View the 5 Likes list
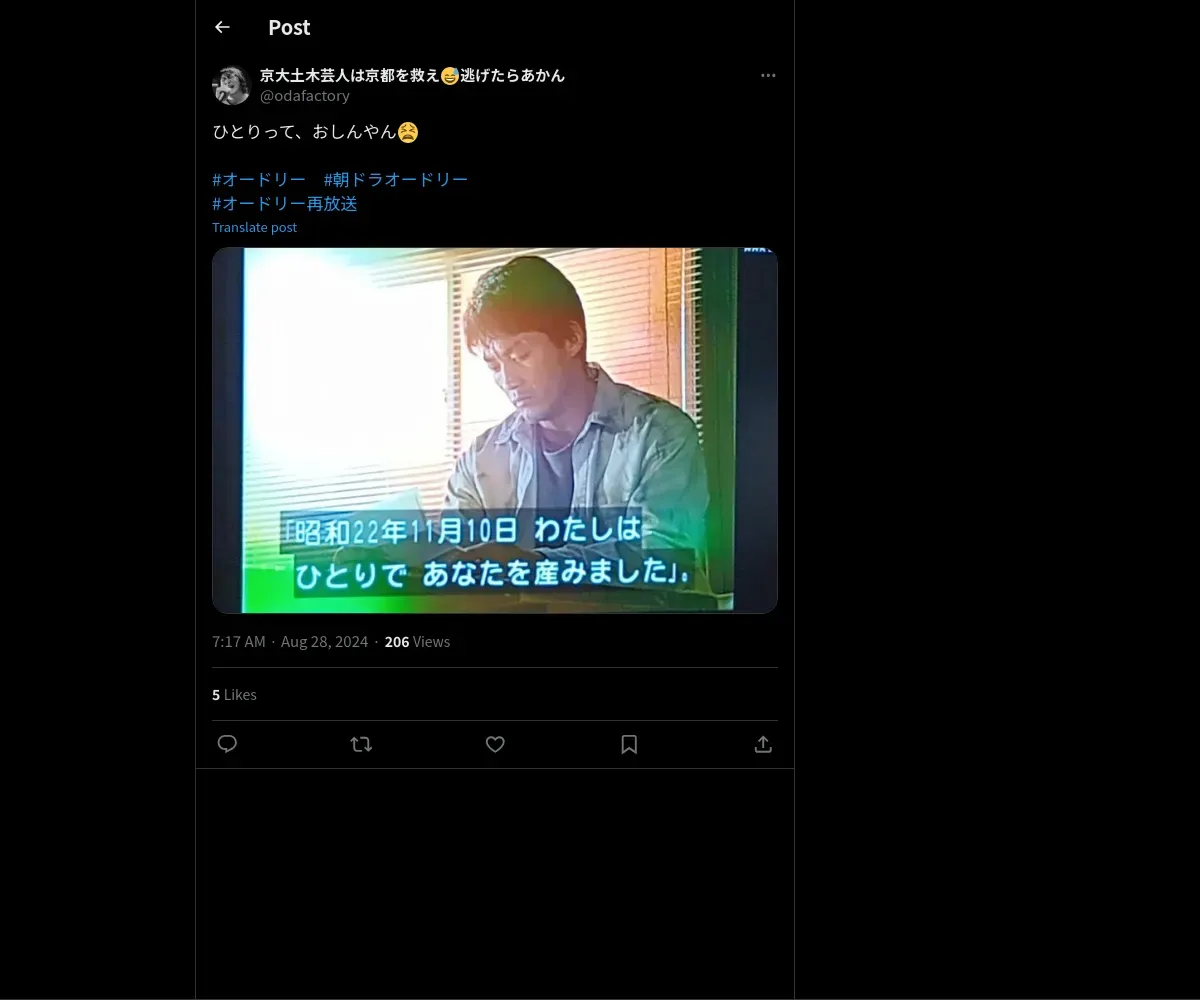 (x=234, y=694)
